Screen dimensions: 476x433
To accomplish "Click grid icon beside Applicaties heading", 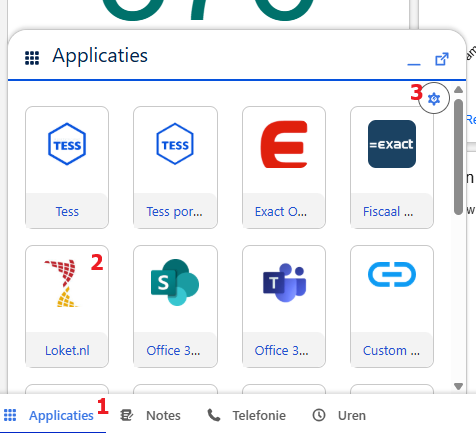I will click(x=32, y=58).
